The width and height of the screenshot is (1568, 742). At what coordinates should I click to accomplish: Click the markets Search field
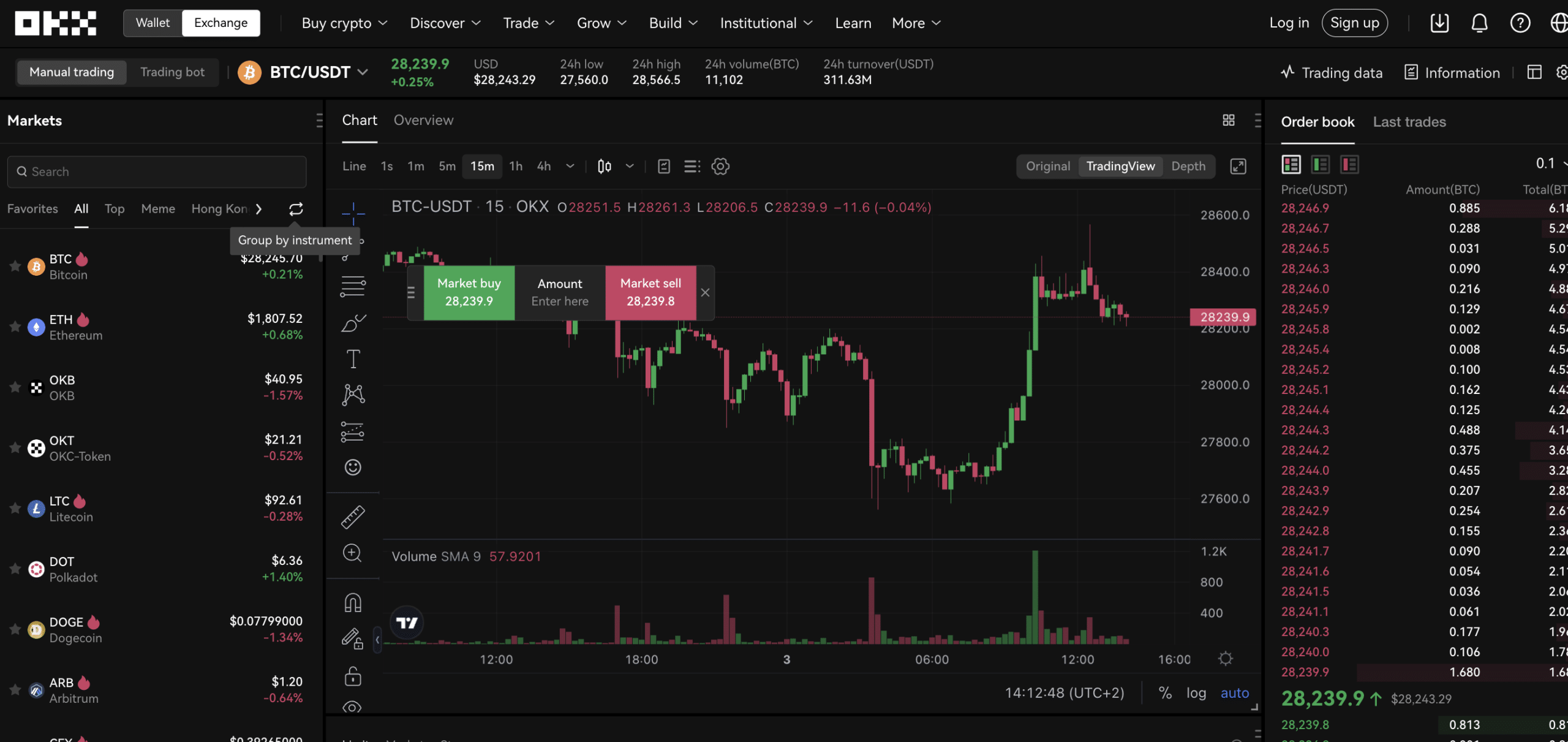[157, 172]
